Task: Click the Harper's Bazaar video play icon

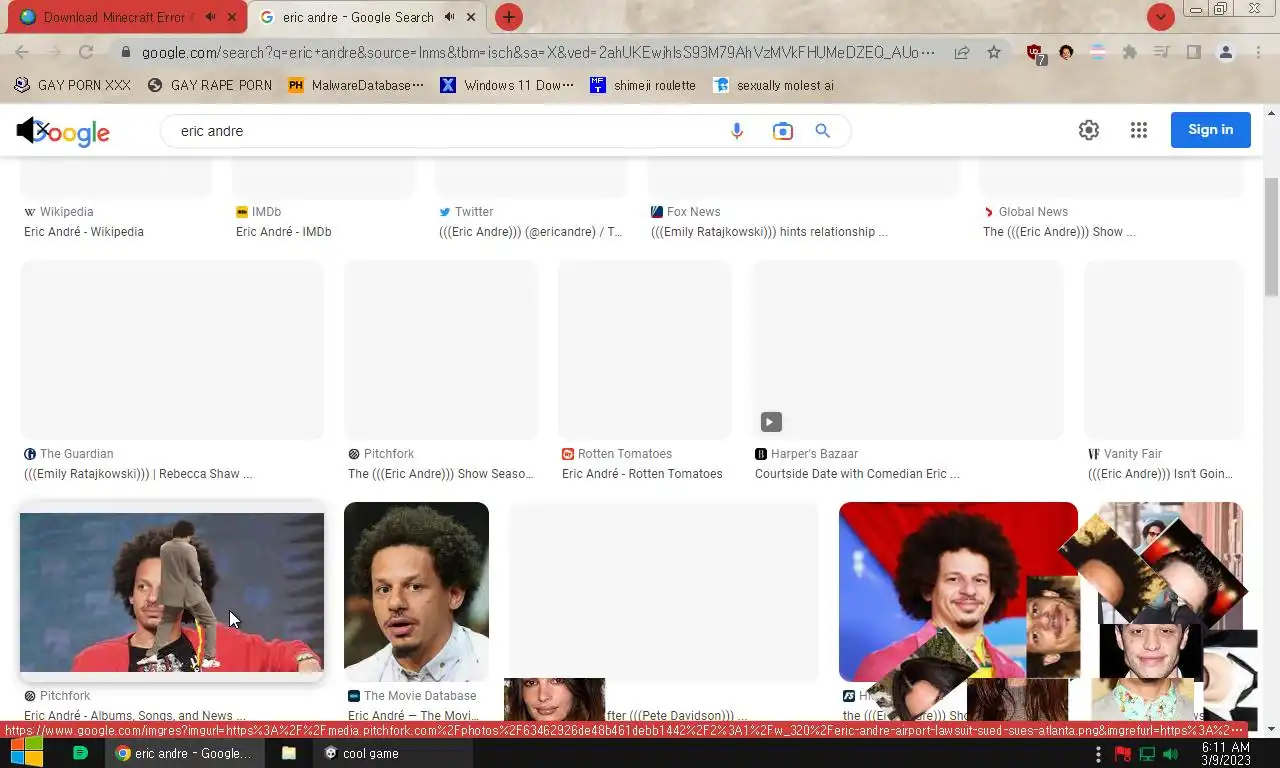Action: [770, 422]
